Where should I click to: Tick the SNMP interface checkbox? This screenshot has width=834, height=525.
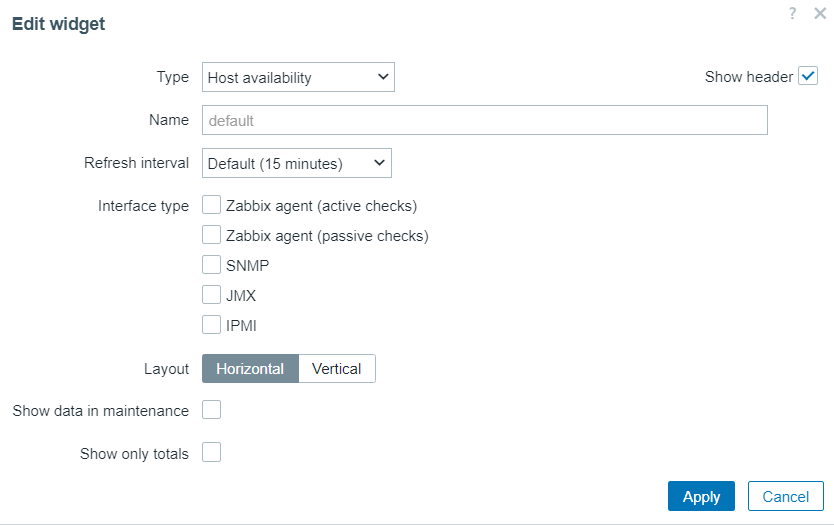tap(211, 264)
